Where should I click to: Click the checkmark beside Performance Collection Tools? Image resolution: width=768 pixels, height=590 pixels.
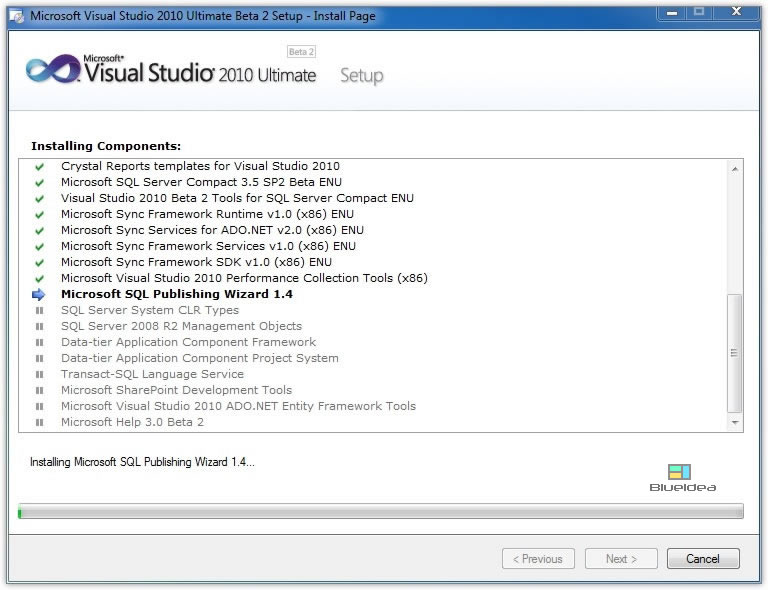(x=39, y=279)
